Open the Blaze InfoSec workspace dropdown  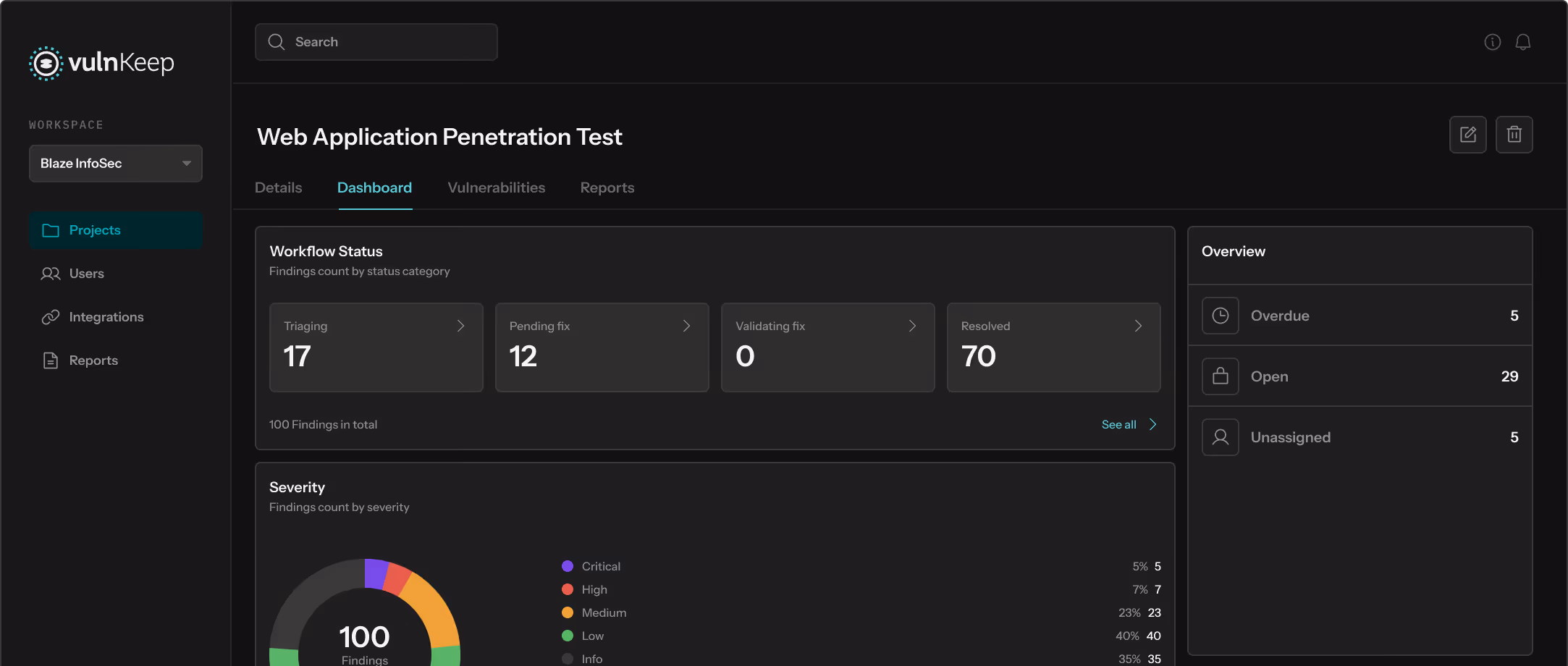(x=116, y=164)
